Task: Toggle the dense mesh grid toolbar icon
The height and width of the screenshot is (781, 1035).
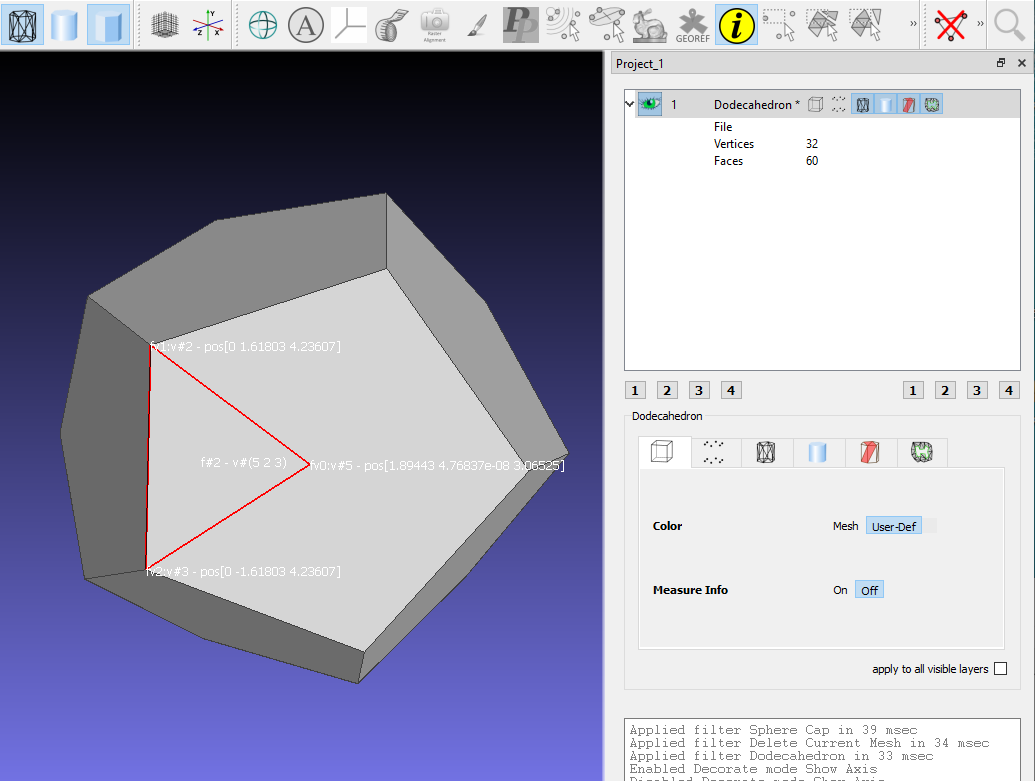Action: click(x=165, y=24)
